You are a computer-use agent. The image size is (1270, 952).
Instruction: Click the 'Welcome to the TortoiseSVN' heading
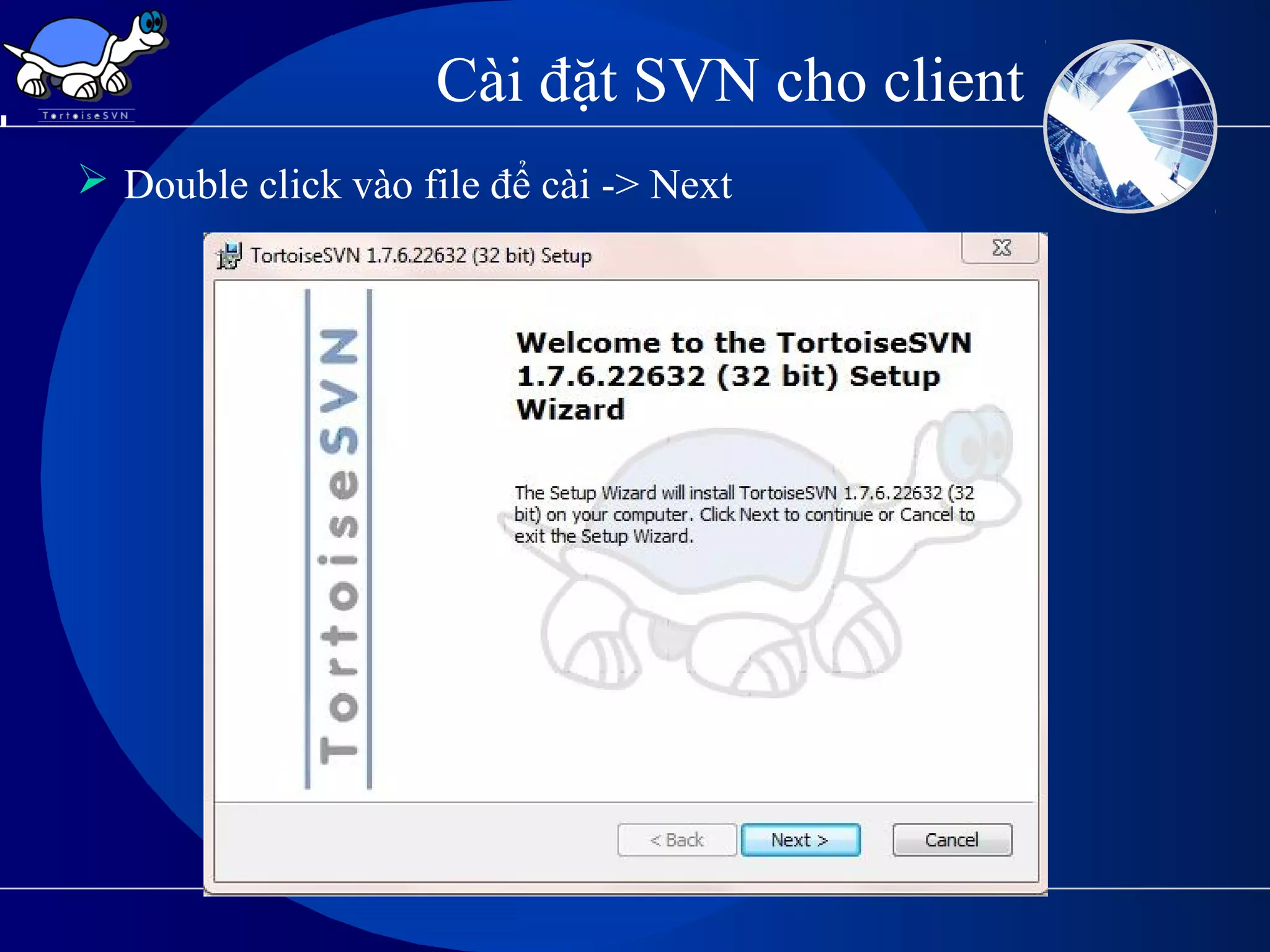point(744,376)
